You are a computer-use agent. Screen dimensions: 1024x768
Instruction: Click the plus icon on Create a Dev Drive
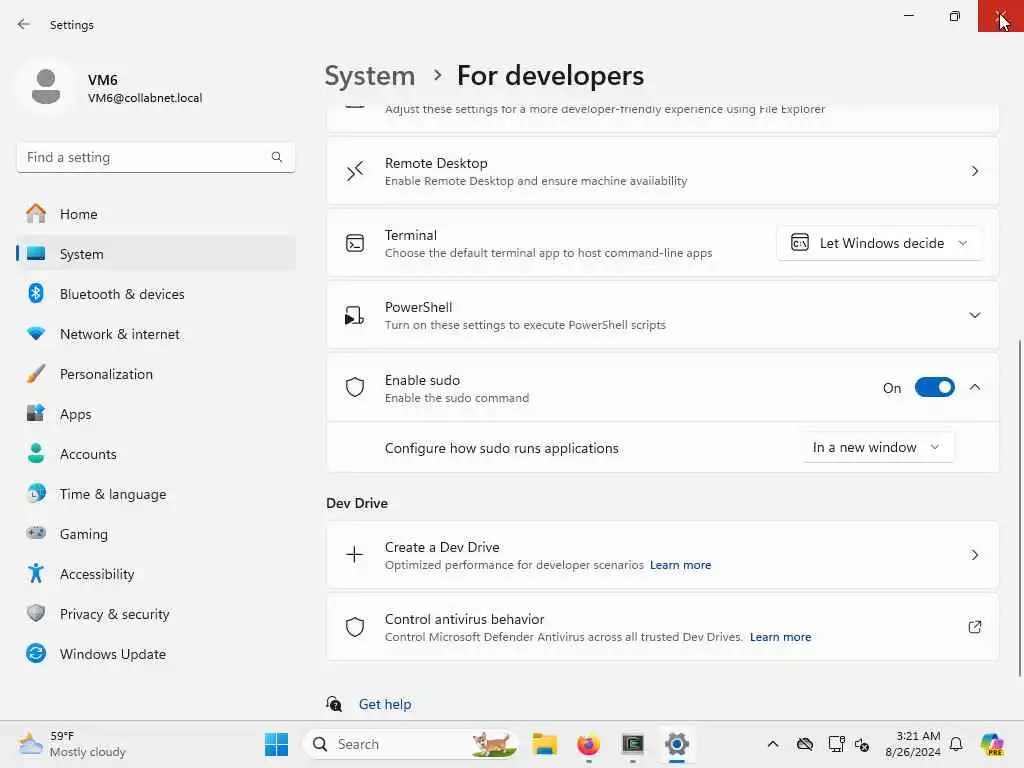355,554
